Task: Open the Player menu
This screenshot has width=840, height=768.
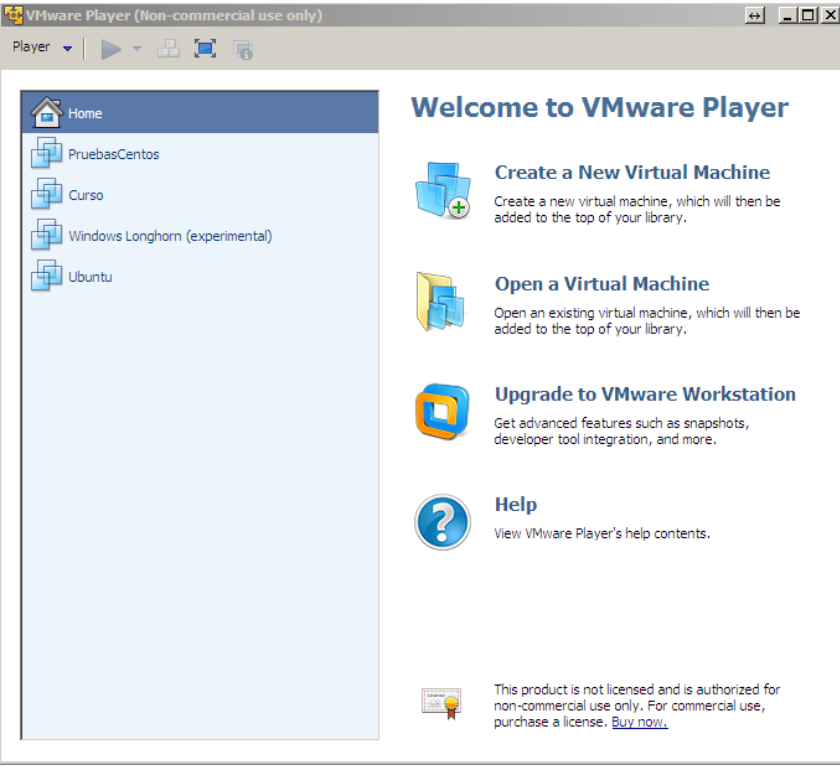Action: pos(42,48)
